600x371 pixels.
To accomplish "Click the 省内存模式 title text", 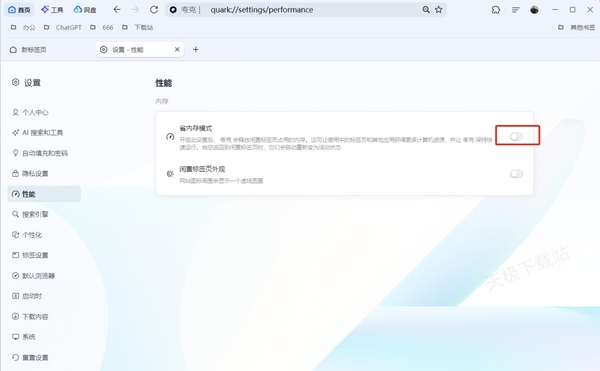I will point(196,128).
